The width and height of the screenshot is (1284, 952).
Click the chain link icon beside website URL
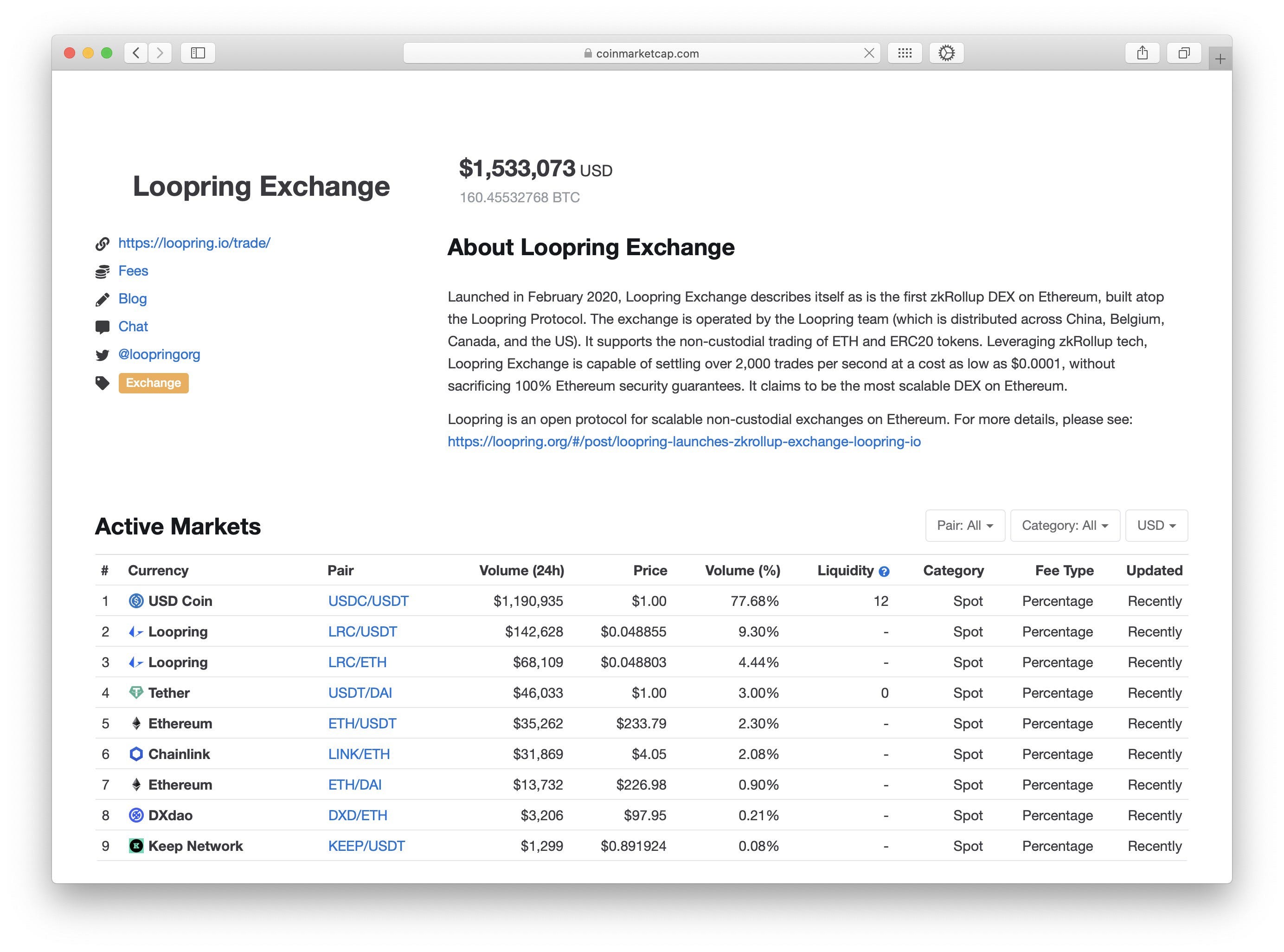tap(103, 244)
